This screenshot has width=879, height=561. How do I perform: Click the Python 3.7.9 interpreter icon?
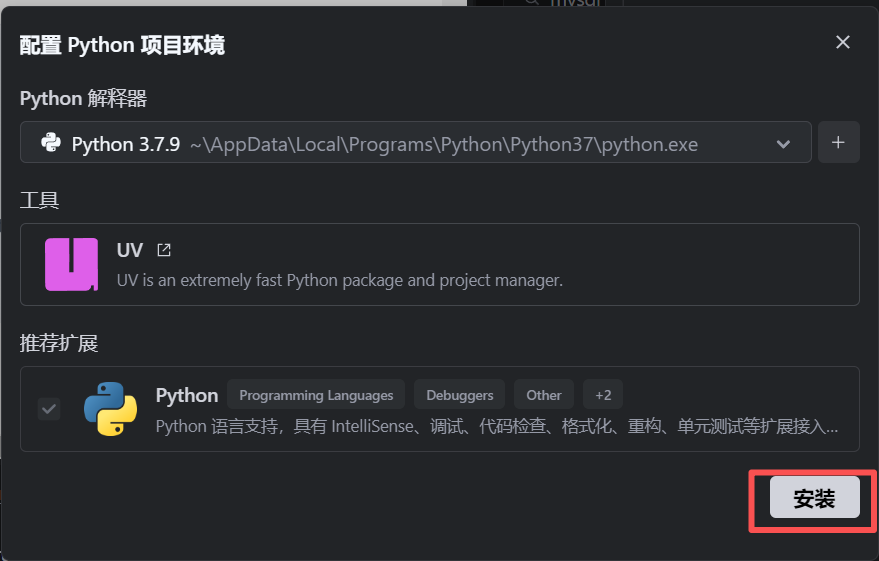[x=51, y=142]
